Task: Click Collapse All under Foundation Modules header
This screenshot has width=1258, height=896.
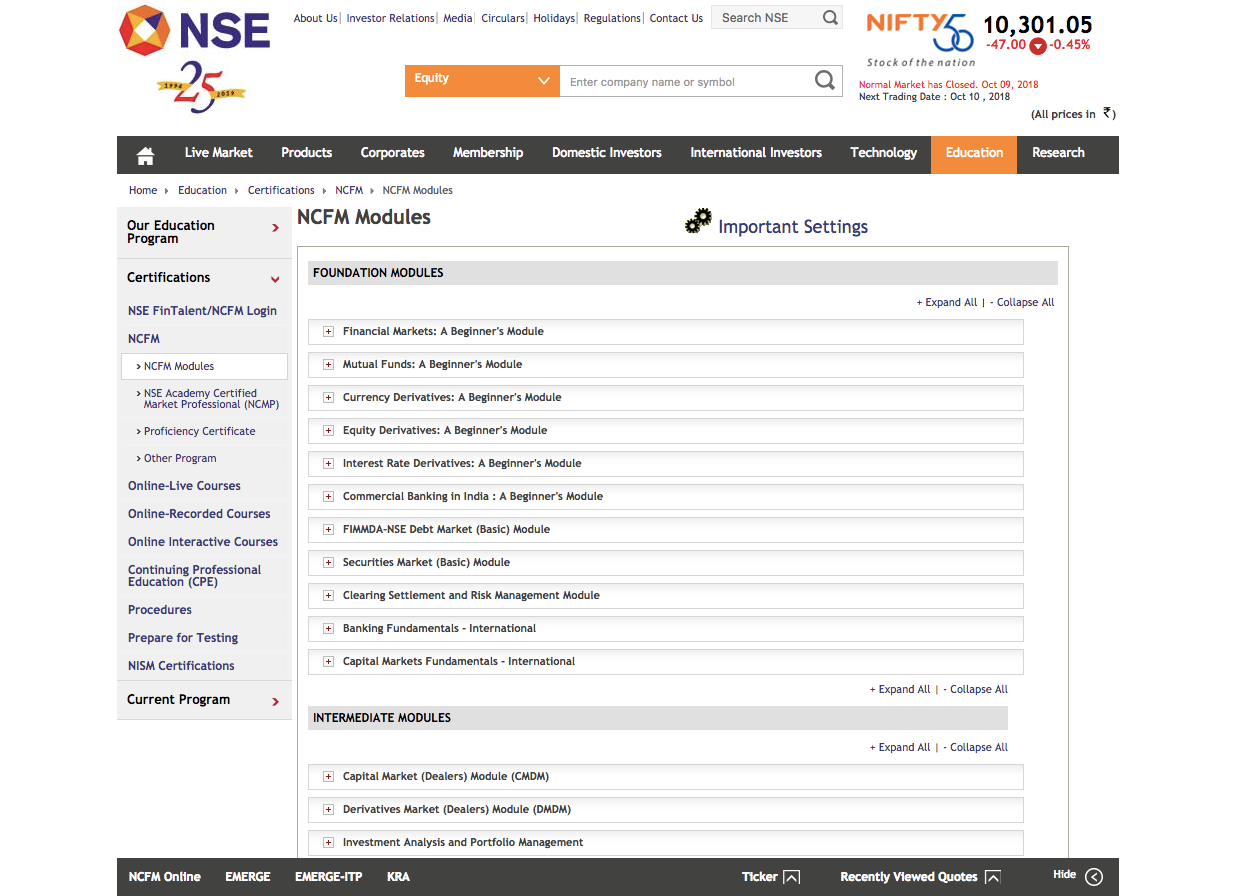Action: (x=1022, y=302)
